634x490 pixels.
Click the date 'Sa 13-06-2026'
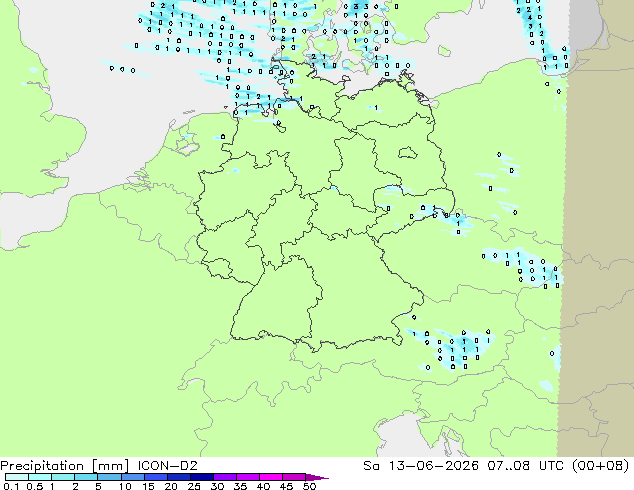pyautogui.click(x=421, y=466)
